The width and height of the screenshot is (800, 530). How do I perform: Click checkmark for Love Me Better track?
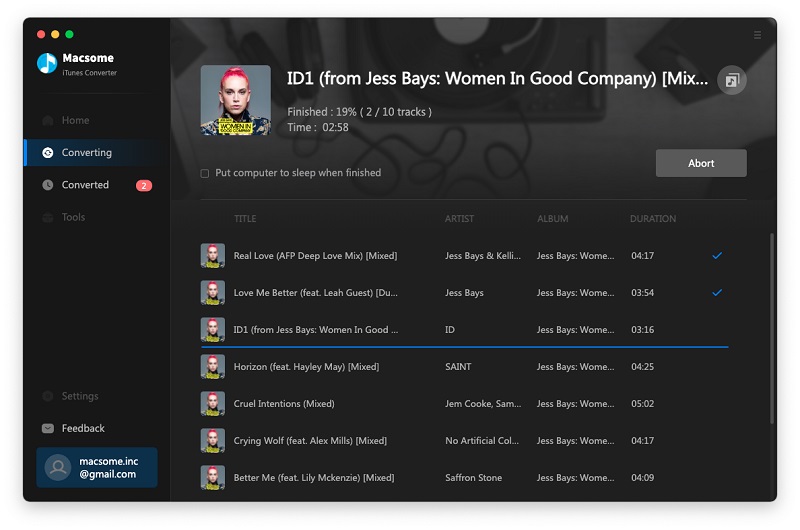(717, 293)
